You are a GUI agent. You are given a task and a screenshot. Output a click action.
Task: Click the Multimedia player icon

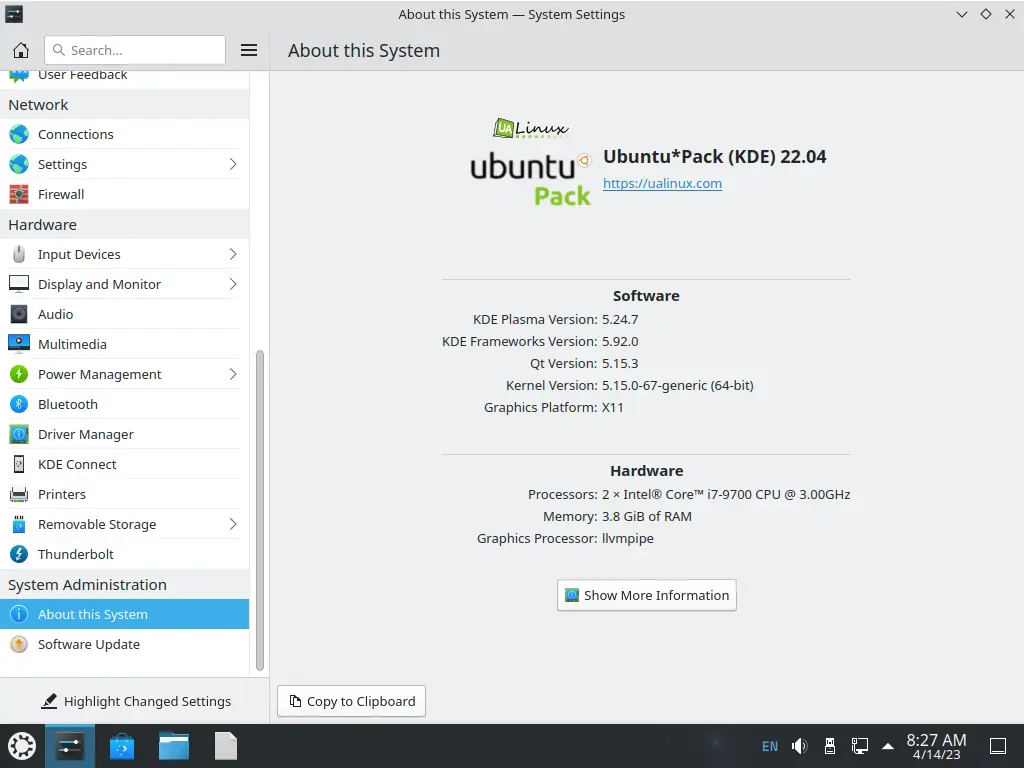(x=19, y=344)
